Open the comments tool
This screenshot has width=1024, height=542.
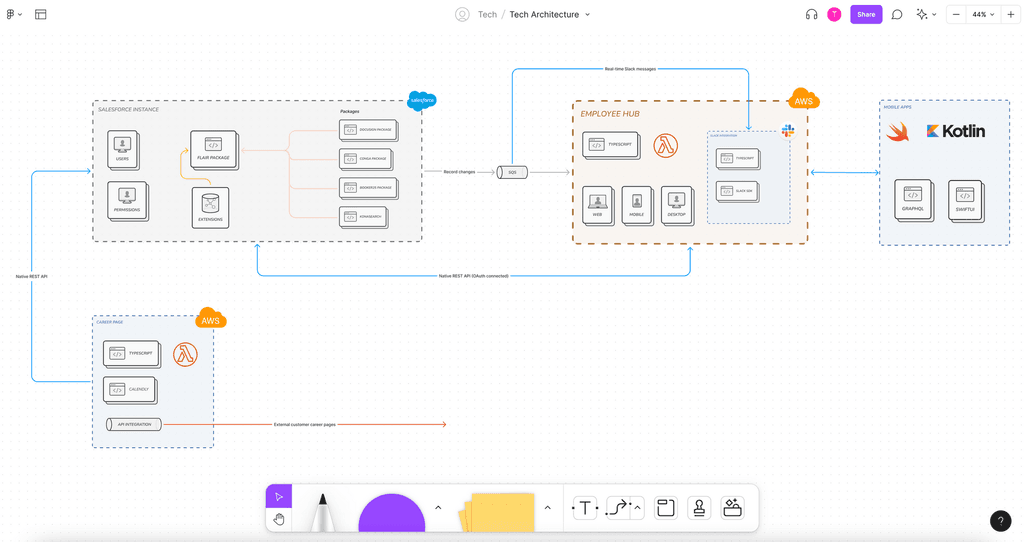click(897, 14)
